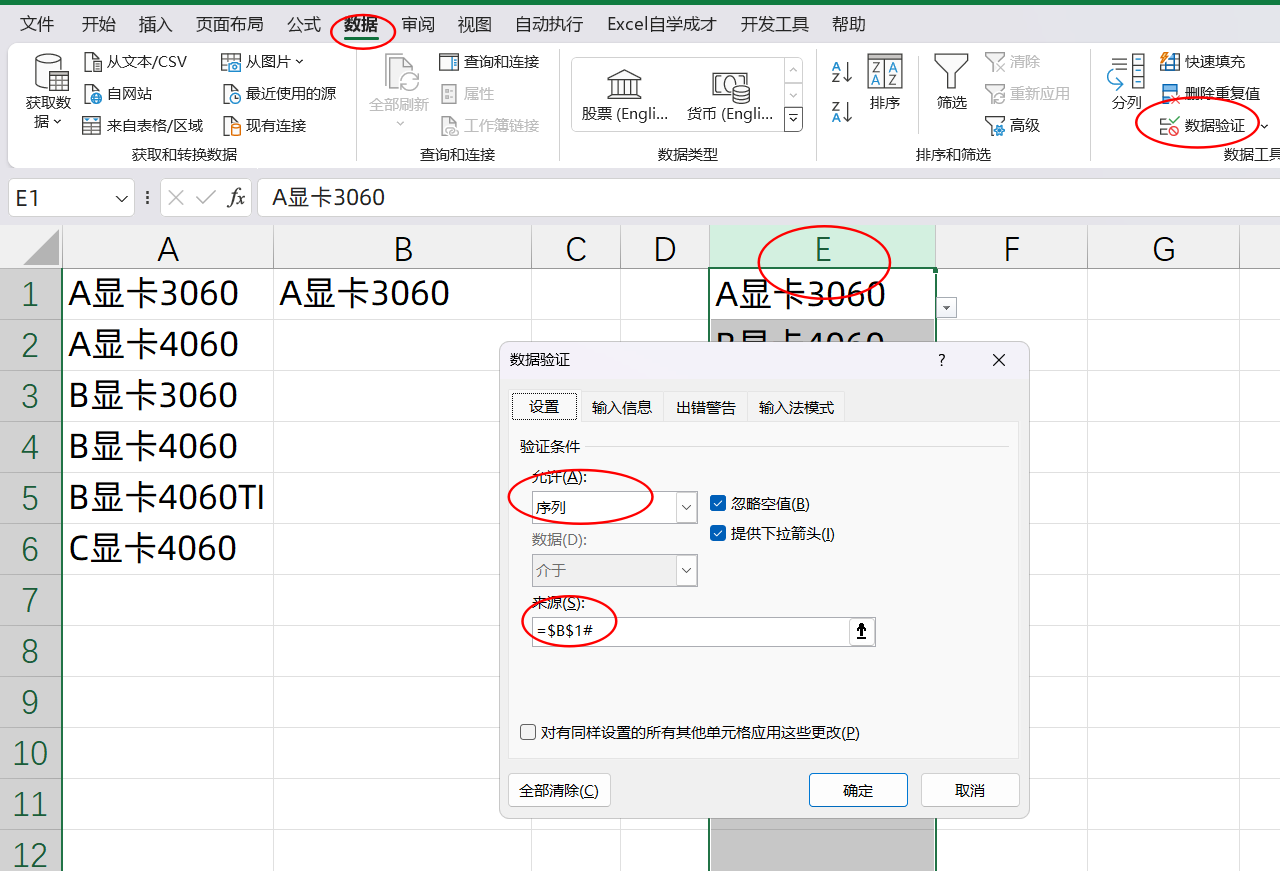Import data 自网站

pos(118,94)
